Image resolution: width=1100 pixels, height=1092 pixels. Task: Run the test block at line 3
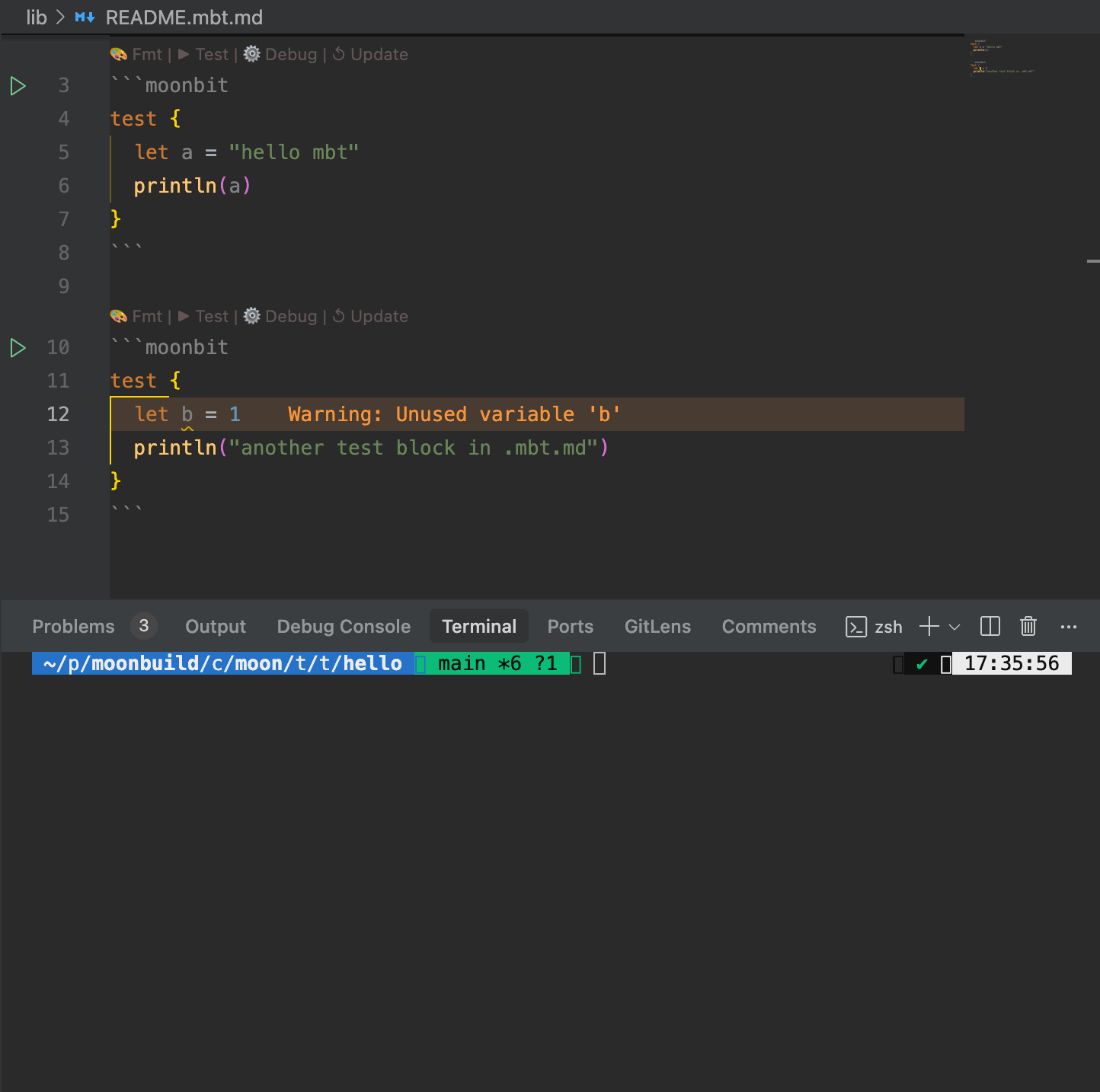(x=18, y=86)
